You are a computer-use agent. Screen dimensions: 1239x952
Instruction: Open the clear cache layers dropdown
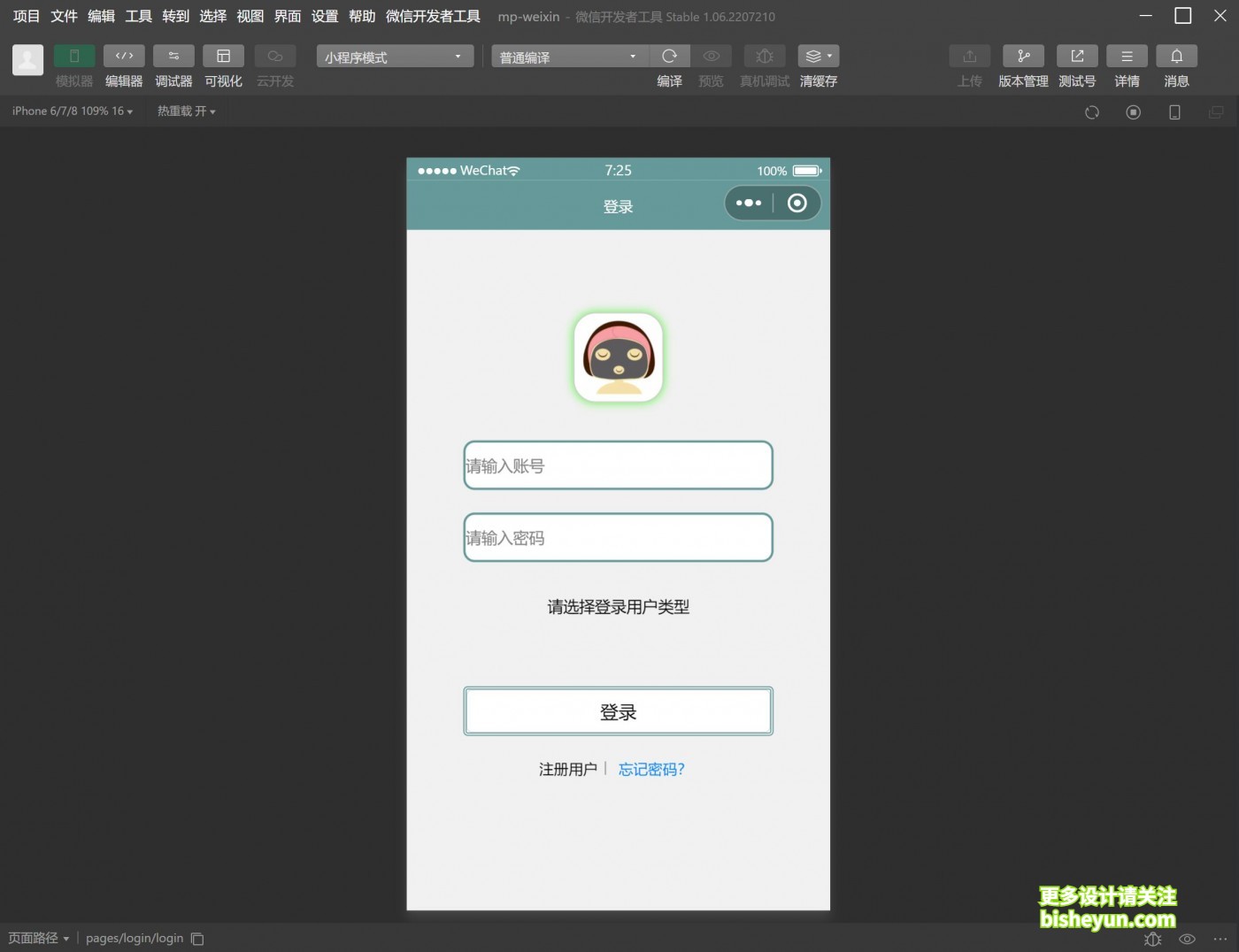(819, 57)
